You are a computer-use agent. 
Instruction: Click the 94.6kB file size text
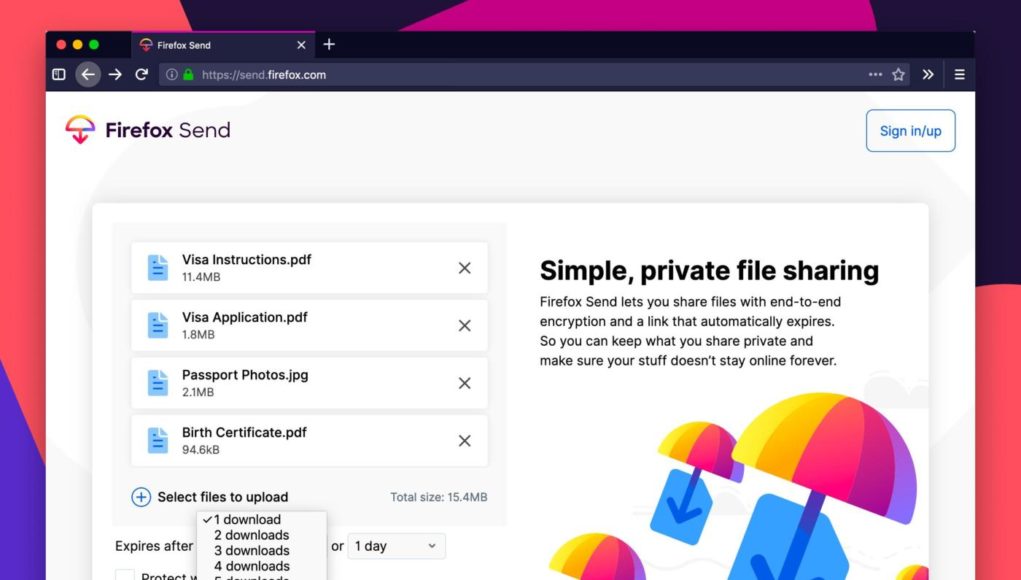coord(201,450)
